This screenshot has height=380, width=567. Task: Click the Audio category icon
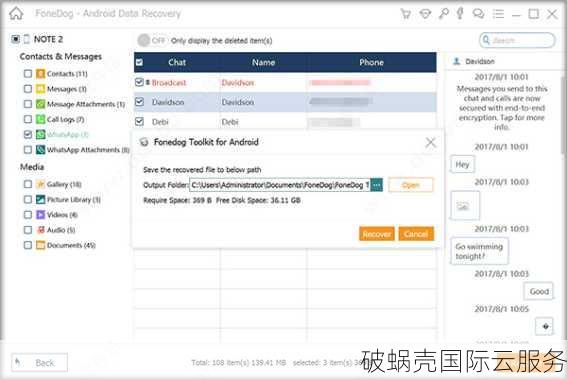40,230
